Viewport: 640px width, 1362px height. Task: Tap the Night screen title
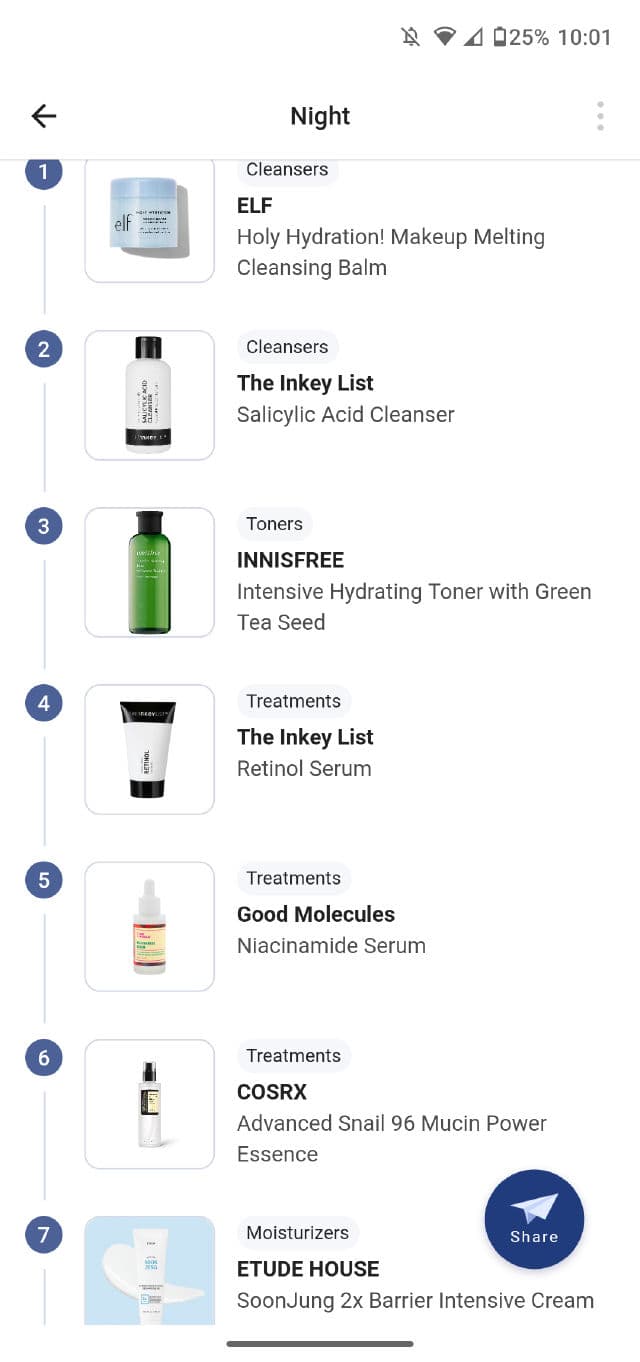(320, 116)
